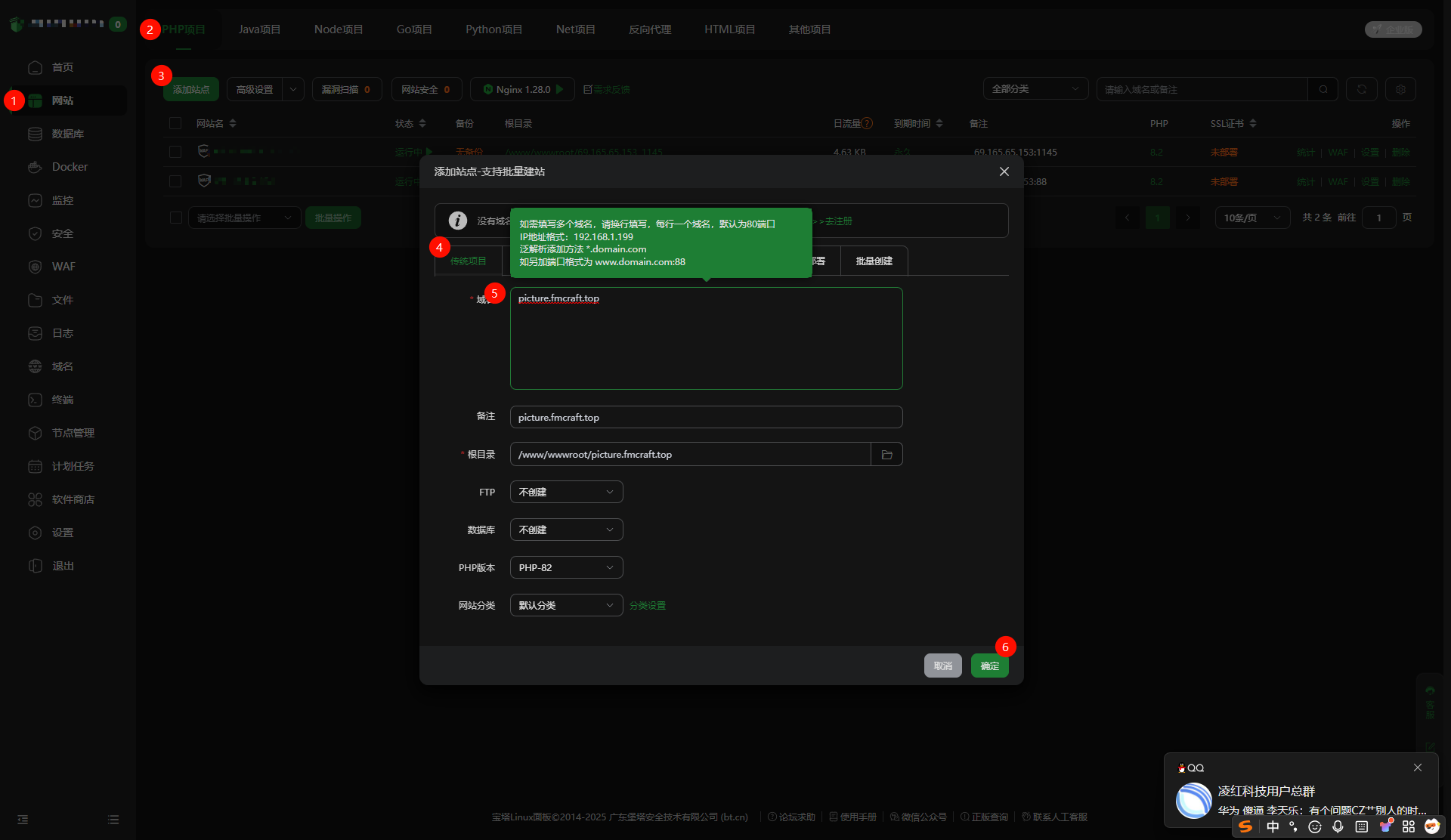Click the settings gear icon in site list toolbar
Viewport: 1451px width, 840px height.
pos(1400,89)
